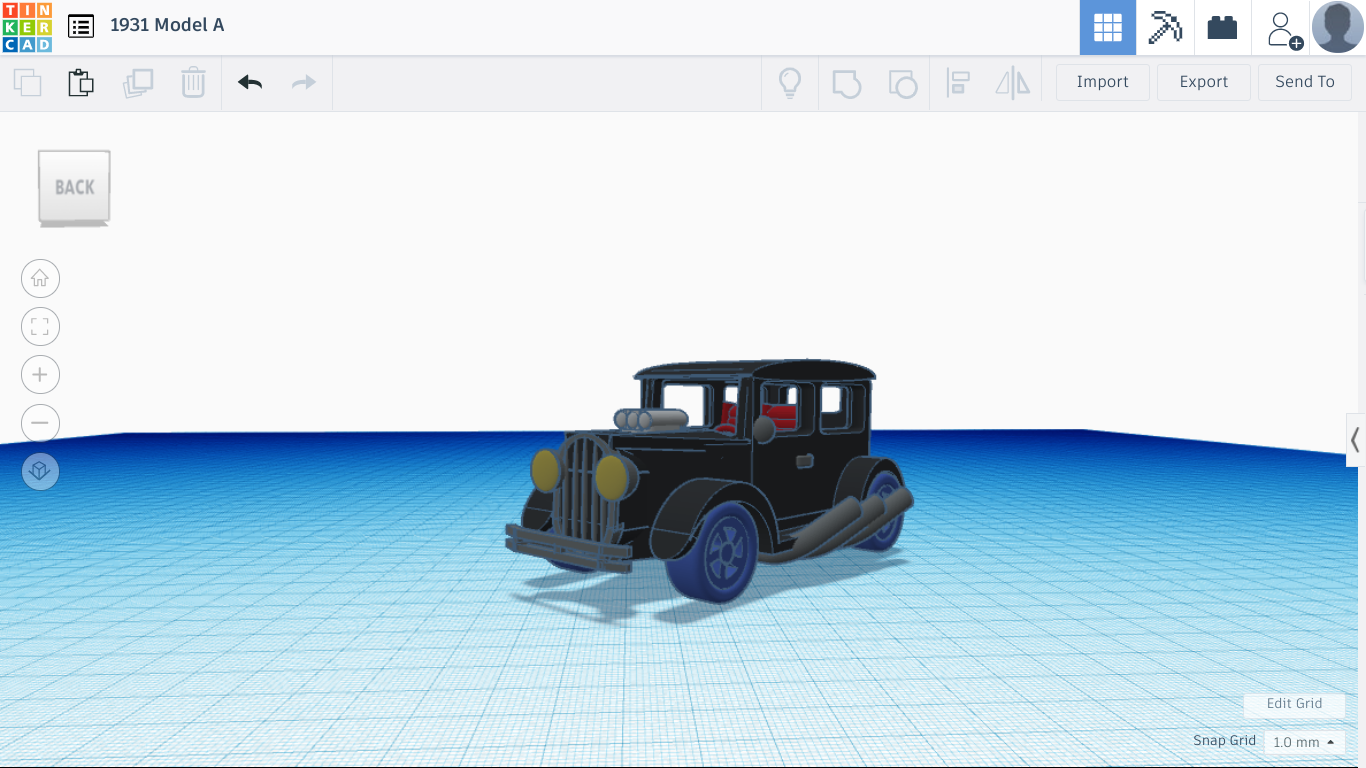This screenshot has width=1366, height=768.
Task: Click the Redo arrow icon
Action: (x=303, y=82)
